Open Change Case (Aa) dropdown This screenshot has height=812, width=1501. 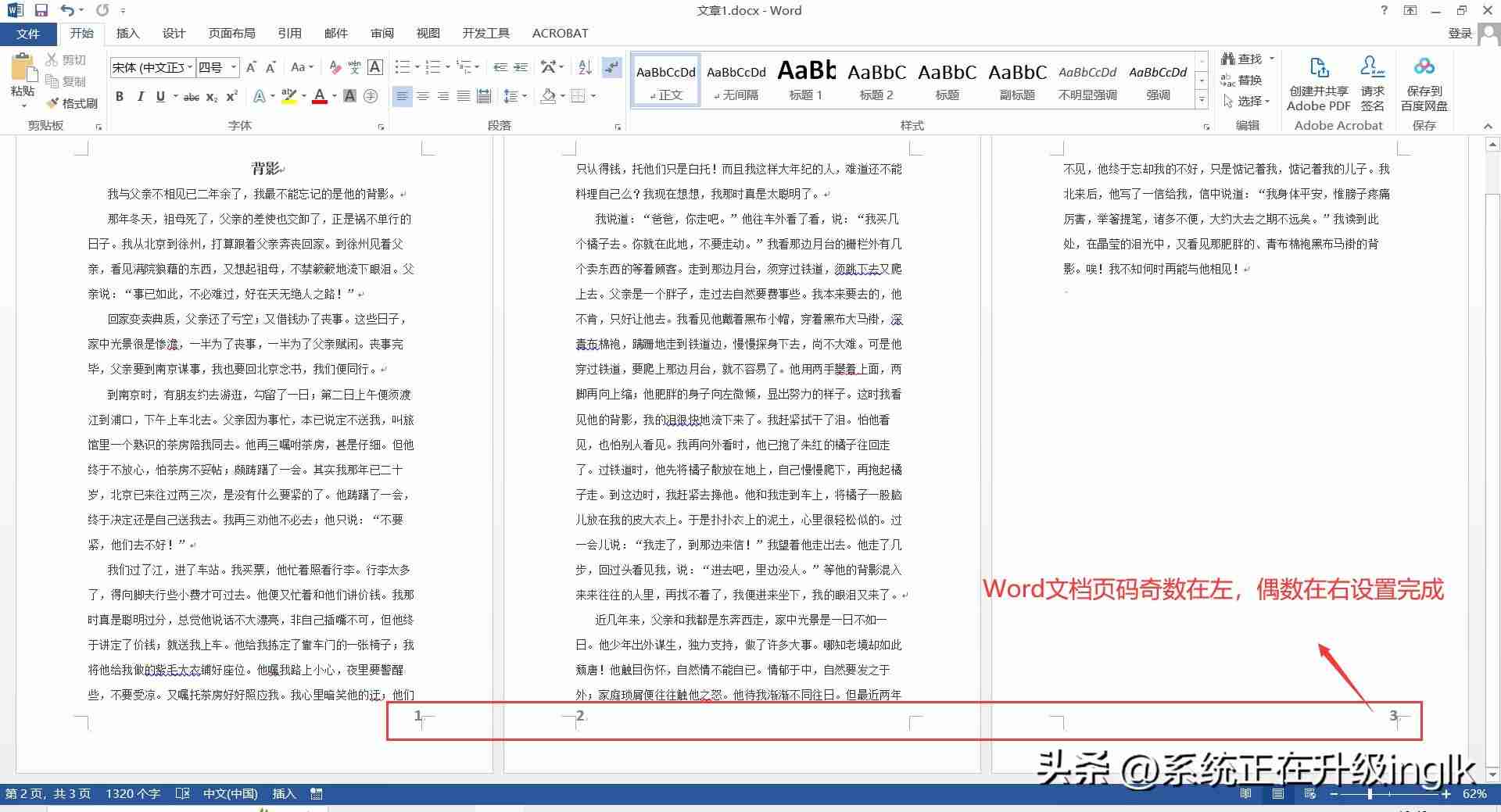point(302,67)
